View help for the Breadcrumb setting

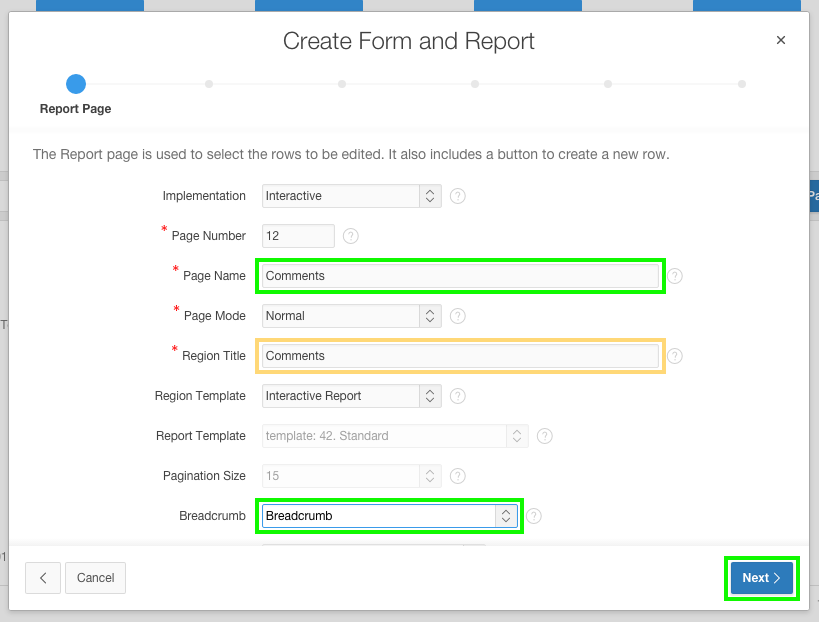pyautogui.click(x=534, y=516)
